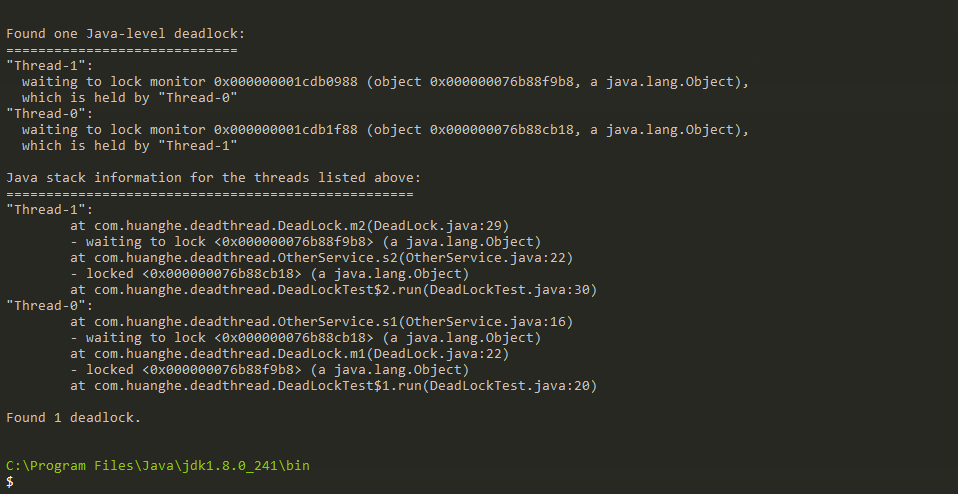Click the DeadLock.m2 stack frame line
This screenshot has height=494, width=958.
(290, 225)
